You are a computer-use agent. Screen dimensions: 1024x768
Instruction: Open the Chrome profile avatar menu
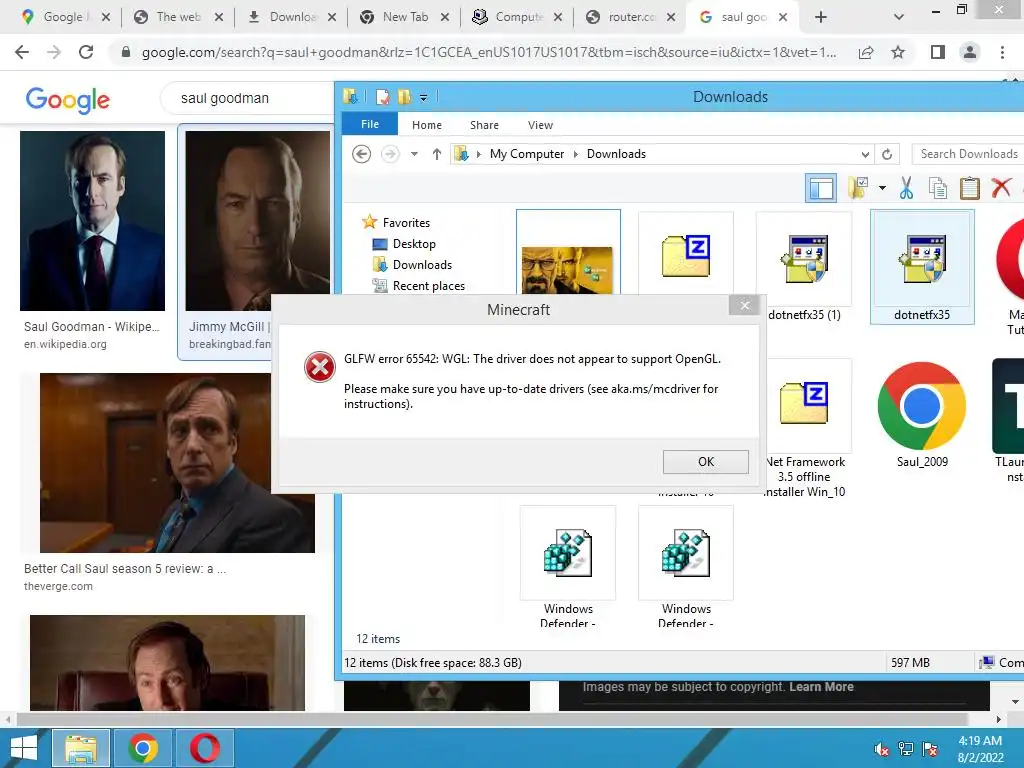click(x=970, y=52)
